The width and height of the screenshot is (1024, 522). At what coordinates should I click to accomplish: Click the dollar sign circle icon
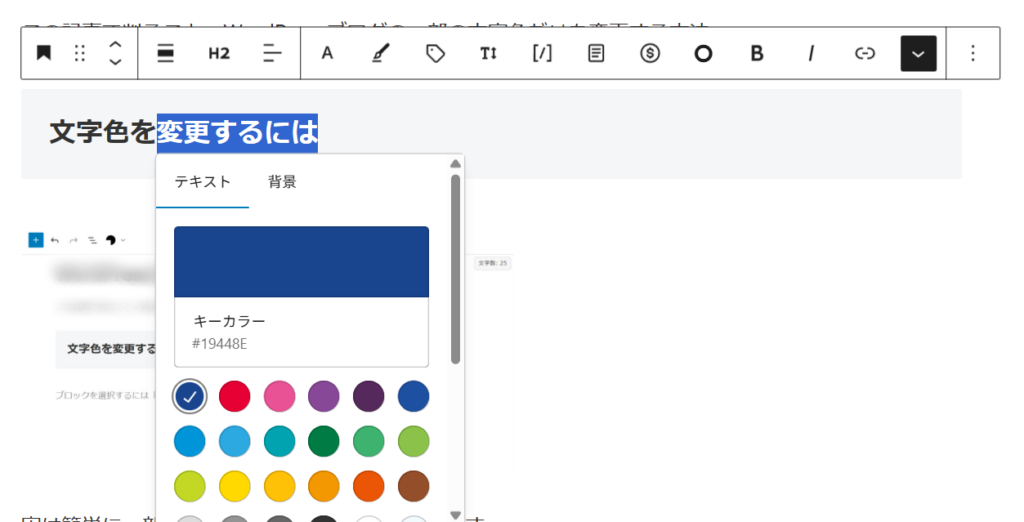pyautogui.click(x=650, y=54)
